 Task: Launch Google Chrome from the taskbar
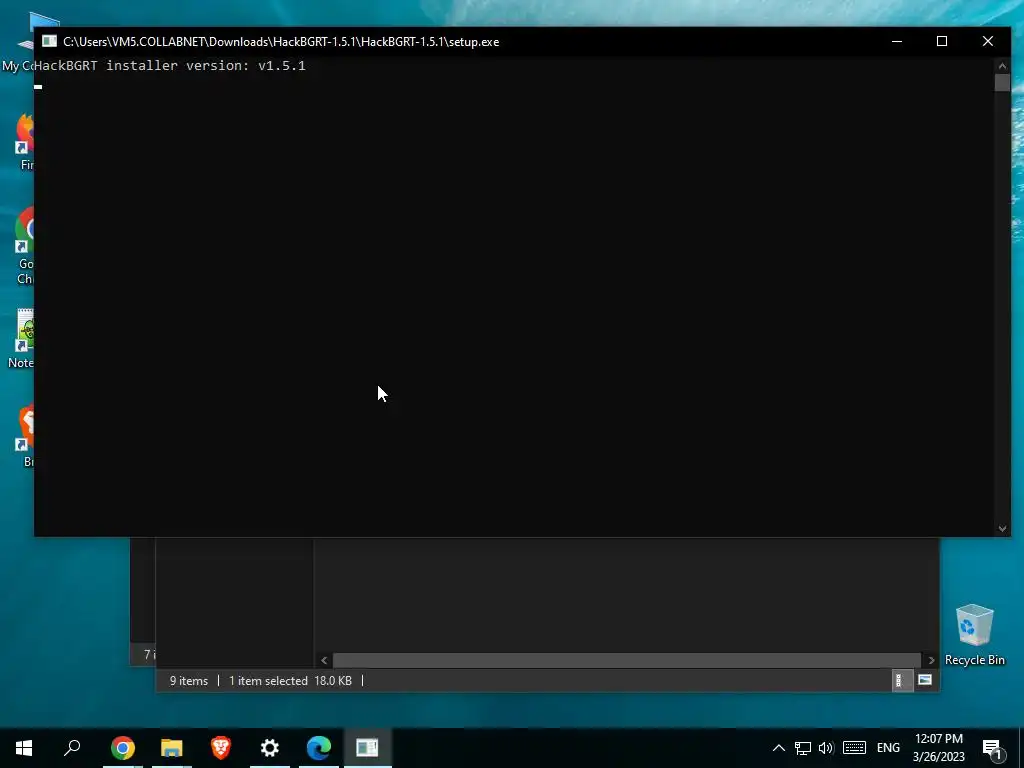pos(123,748)
